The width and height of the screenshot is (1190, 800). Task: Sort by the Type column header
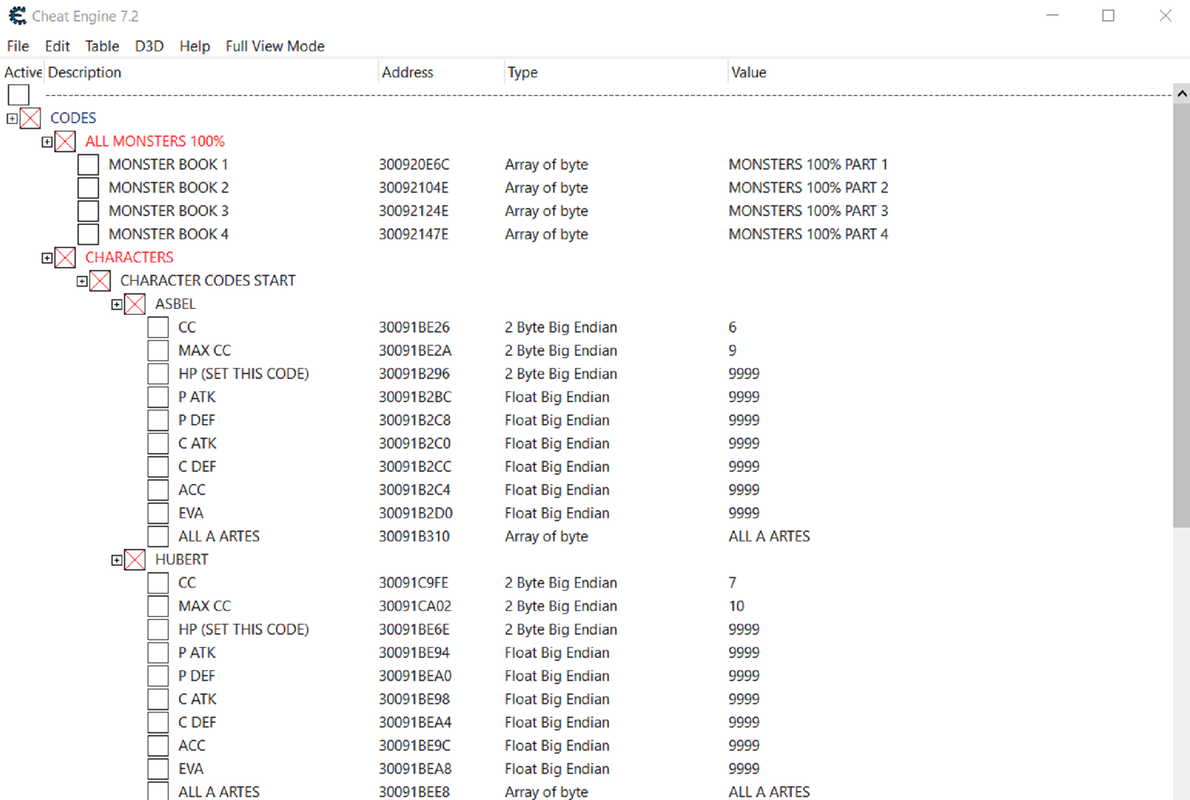pyautogui.click(x=616, y=72)
